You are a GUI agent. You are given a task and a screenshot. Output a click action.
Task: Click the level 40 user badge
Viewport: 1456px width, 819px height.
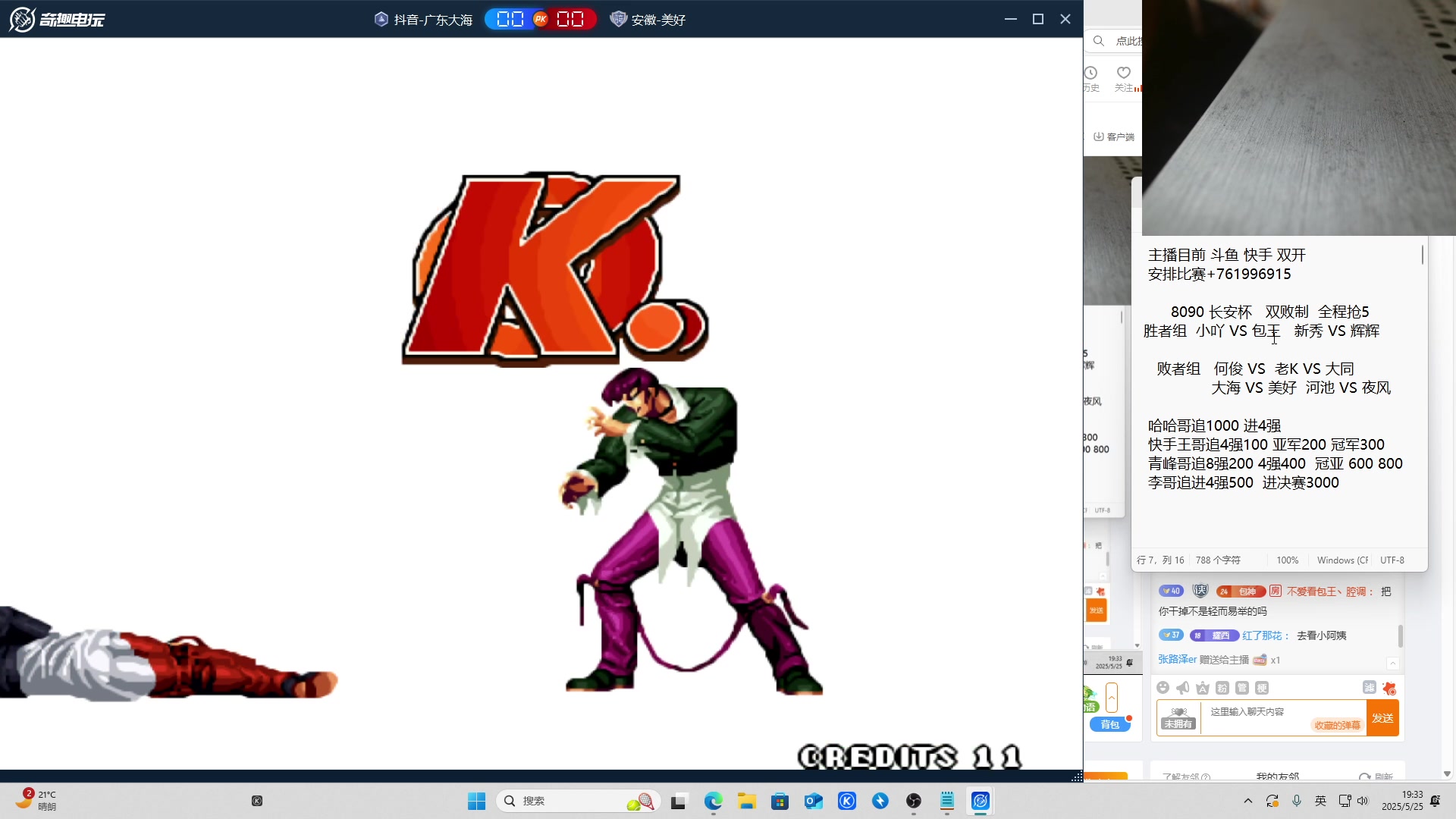(x=1172, y=591)
